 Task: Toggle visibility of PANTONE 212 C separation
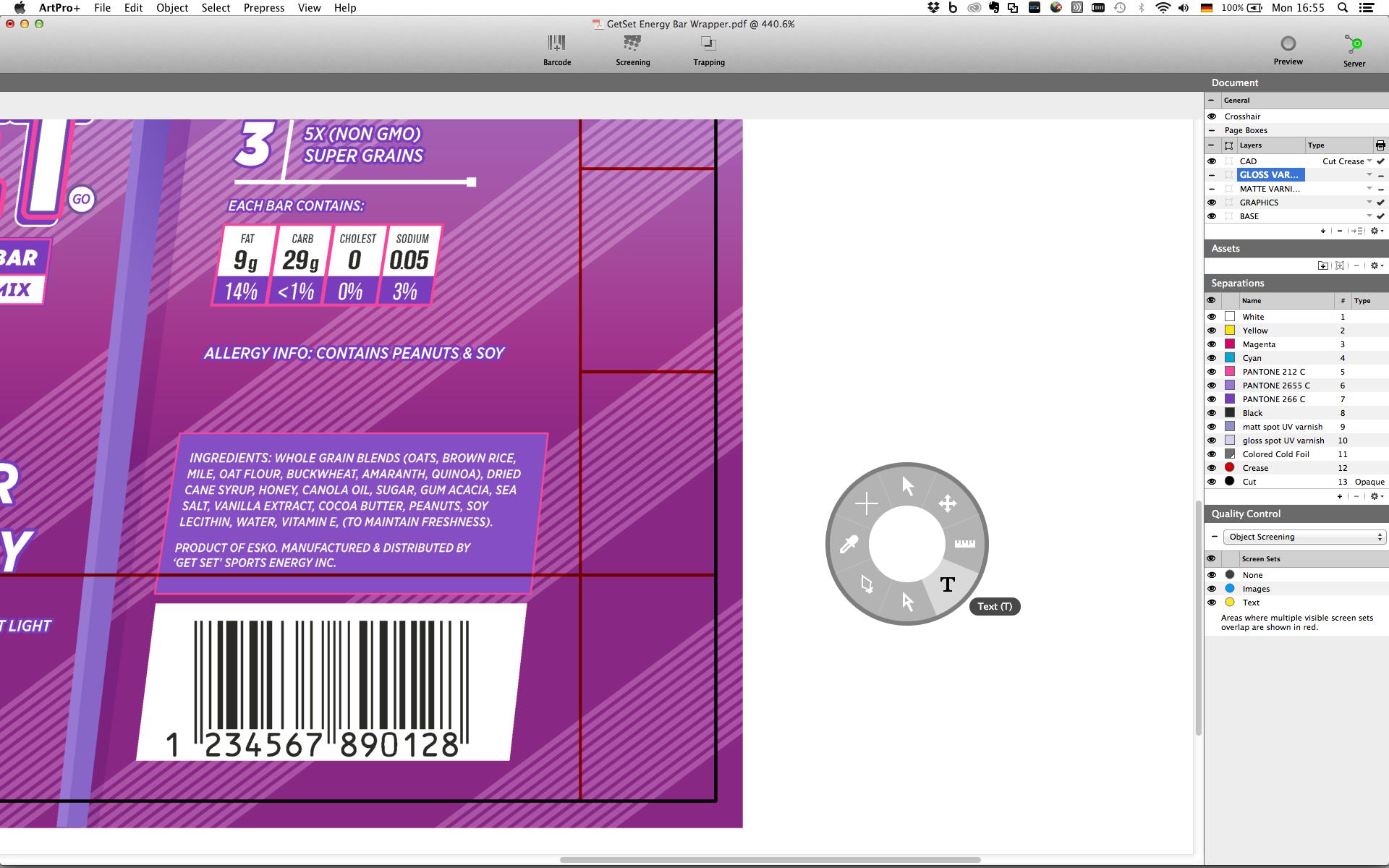(x=1212, y=372)
